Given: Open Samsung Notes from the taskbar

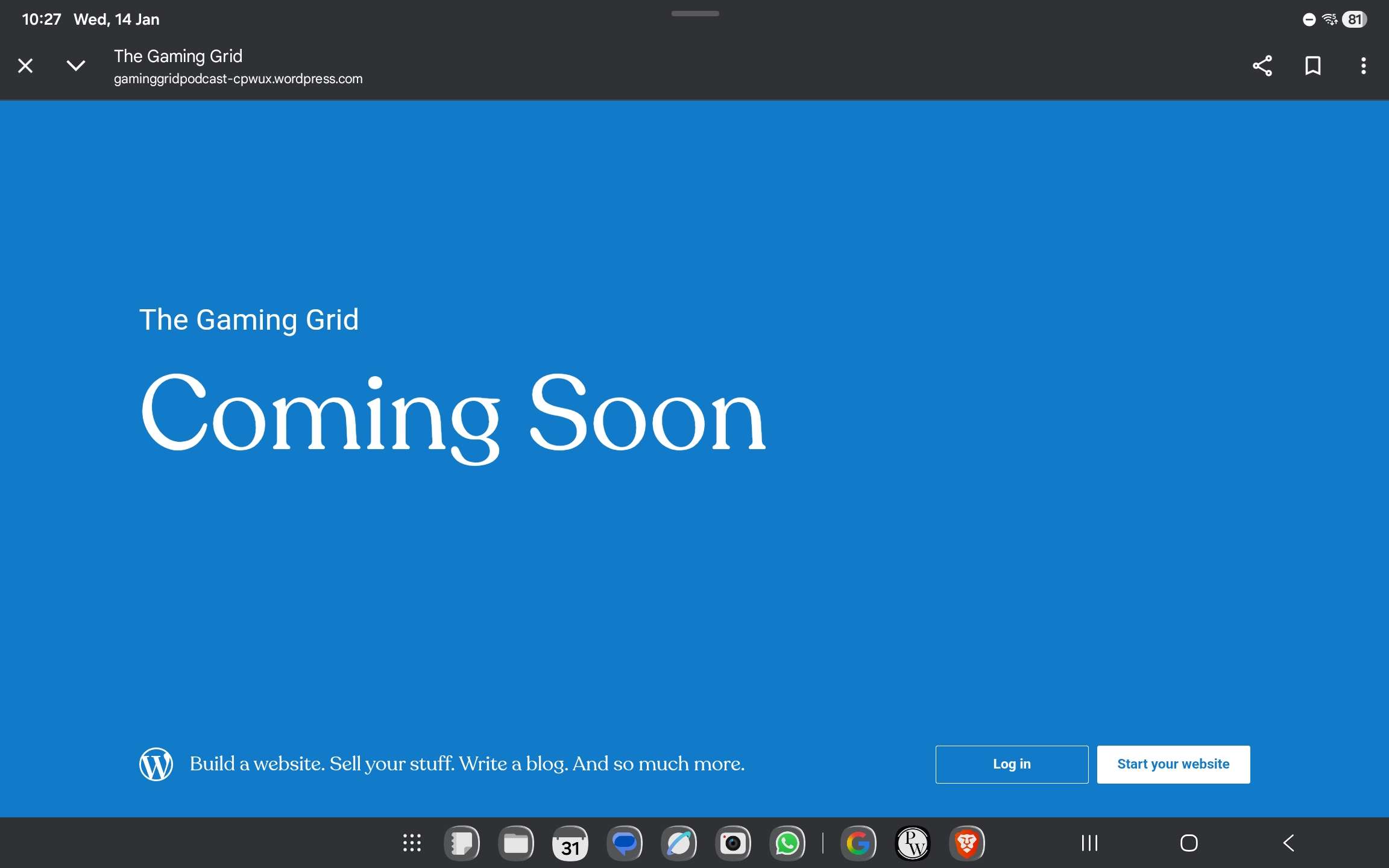Looking at the screenshot, I should (x=461, y=843).
